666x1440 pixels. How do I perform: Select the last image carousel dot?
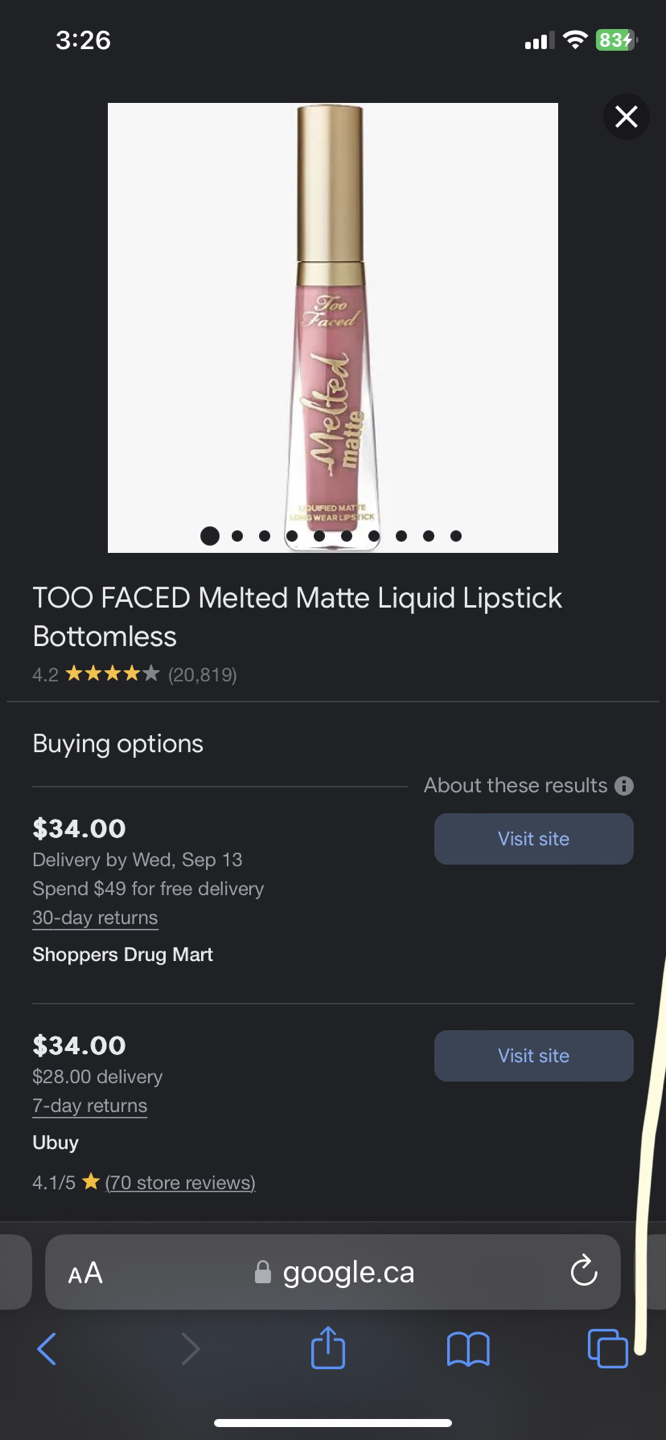click(x=456, y=536)
